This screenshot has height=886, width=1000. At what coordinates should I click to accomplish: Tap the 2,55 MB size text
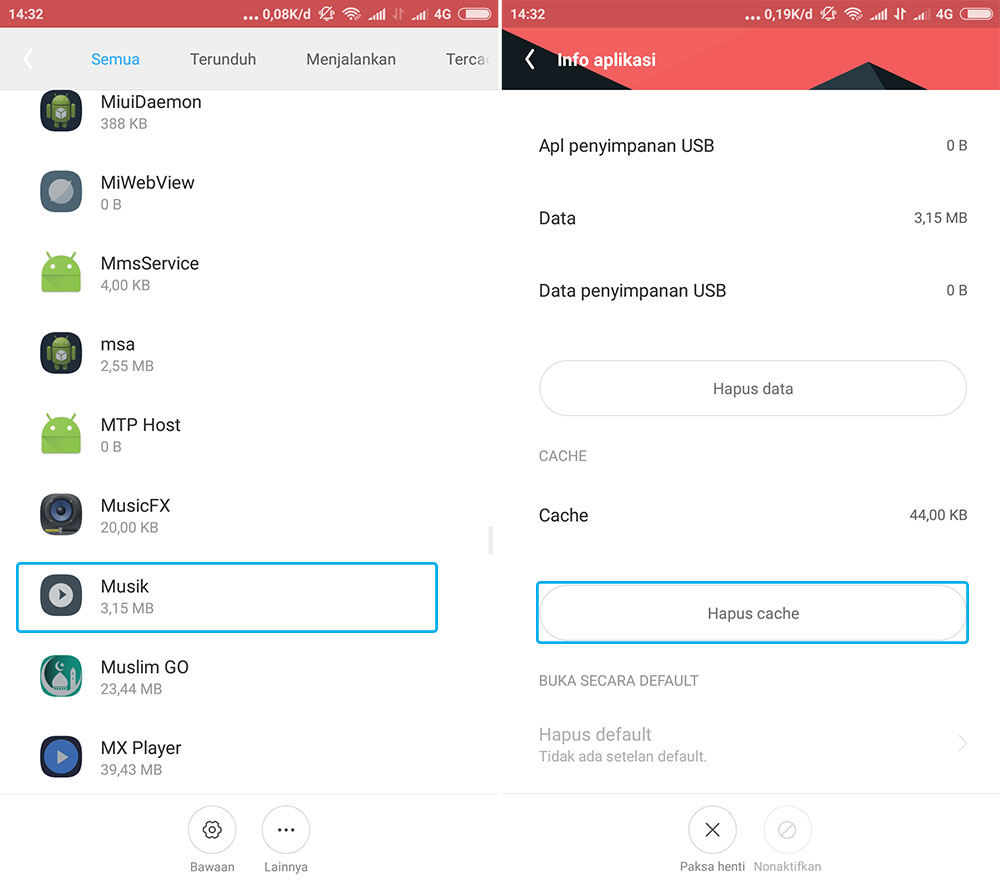[127, 366]
